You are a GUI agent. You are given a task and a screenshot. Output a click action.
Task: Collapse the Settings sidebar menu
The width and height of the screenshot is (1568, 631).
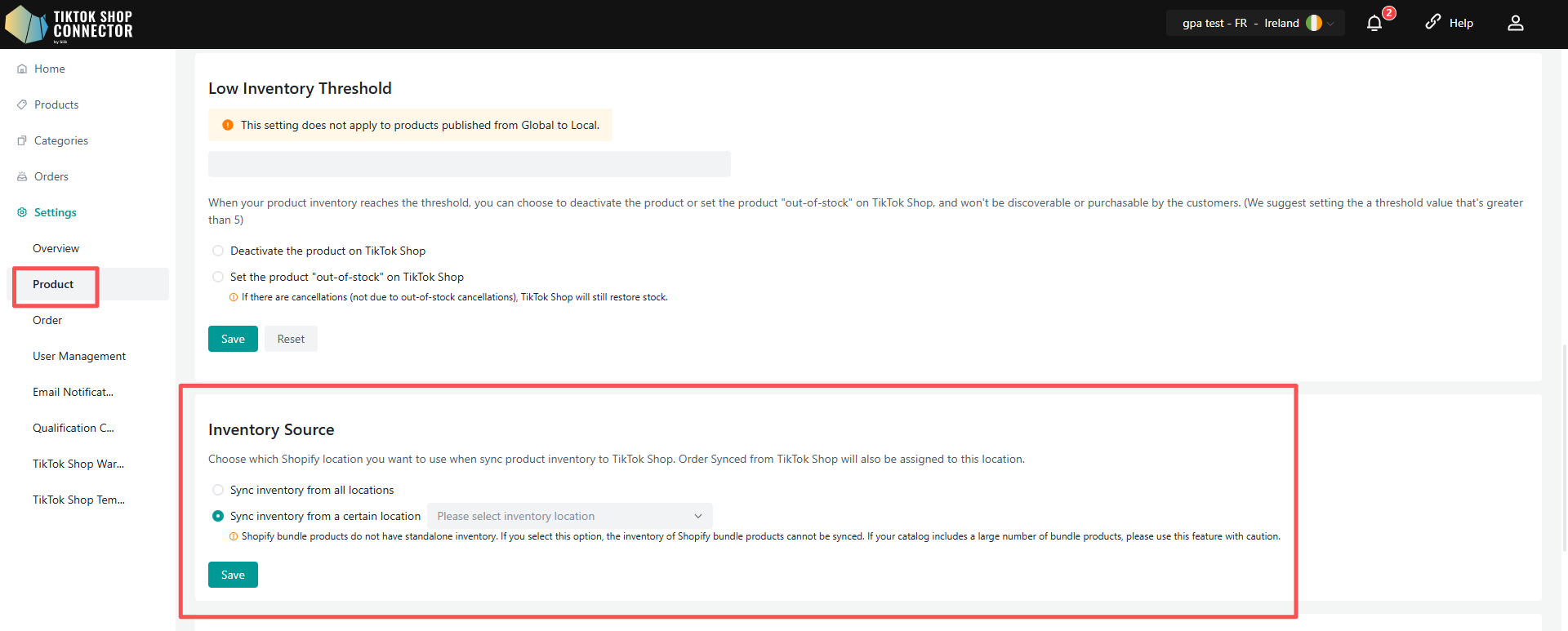coord(56,213)
